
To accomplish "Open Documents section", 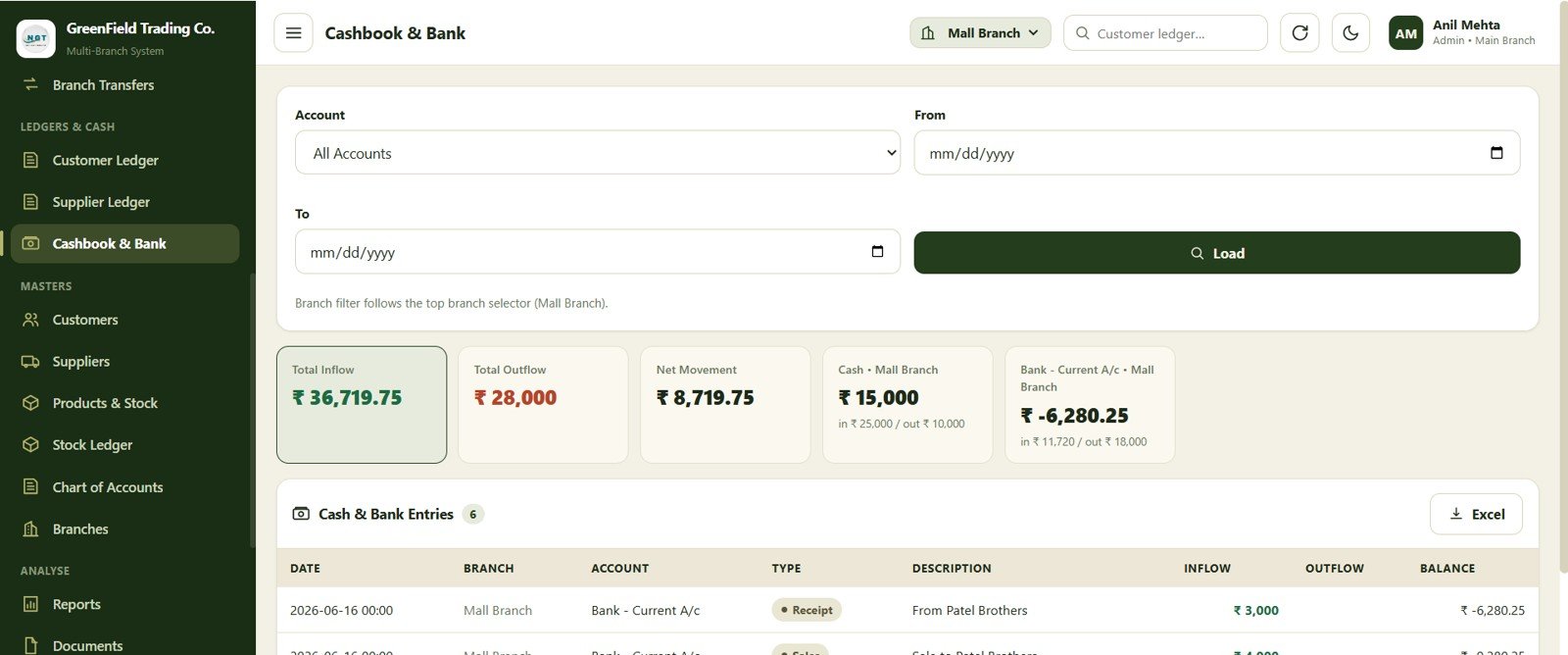I will [x=124, y=643].
